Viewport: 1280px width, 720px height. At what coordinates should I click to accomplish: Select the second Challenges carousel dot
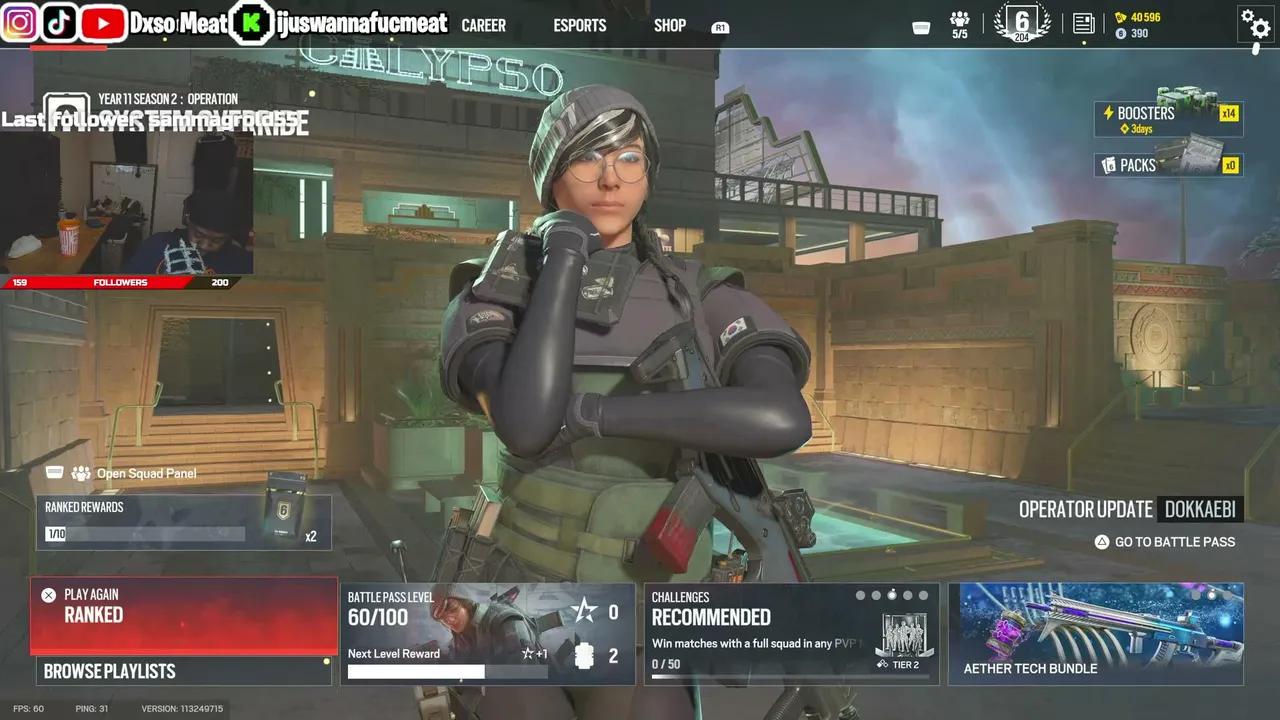876,595
